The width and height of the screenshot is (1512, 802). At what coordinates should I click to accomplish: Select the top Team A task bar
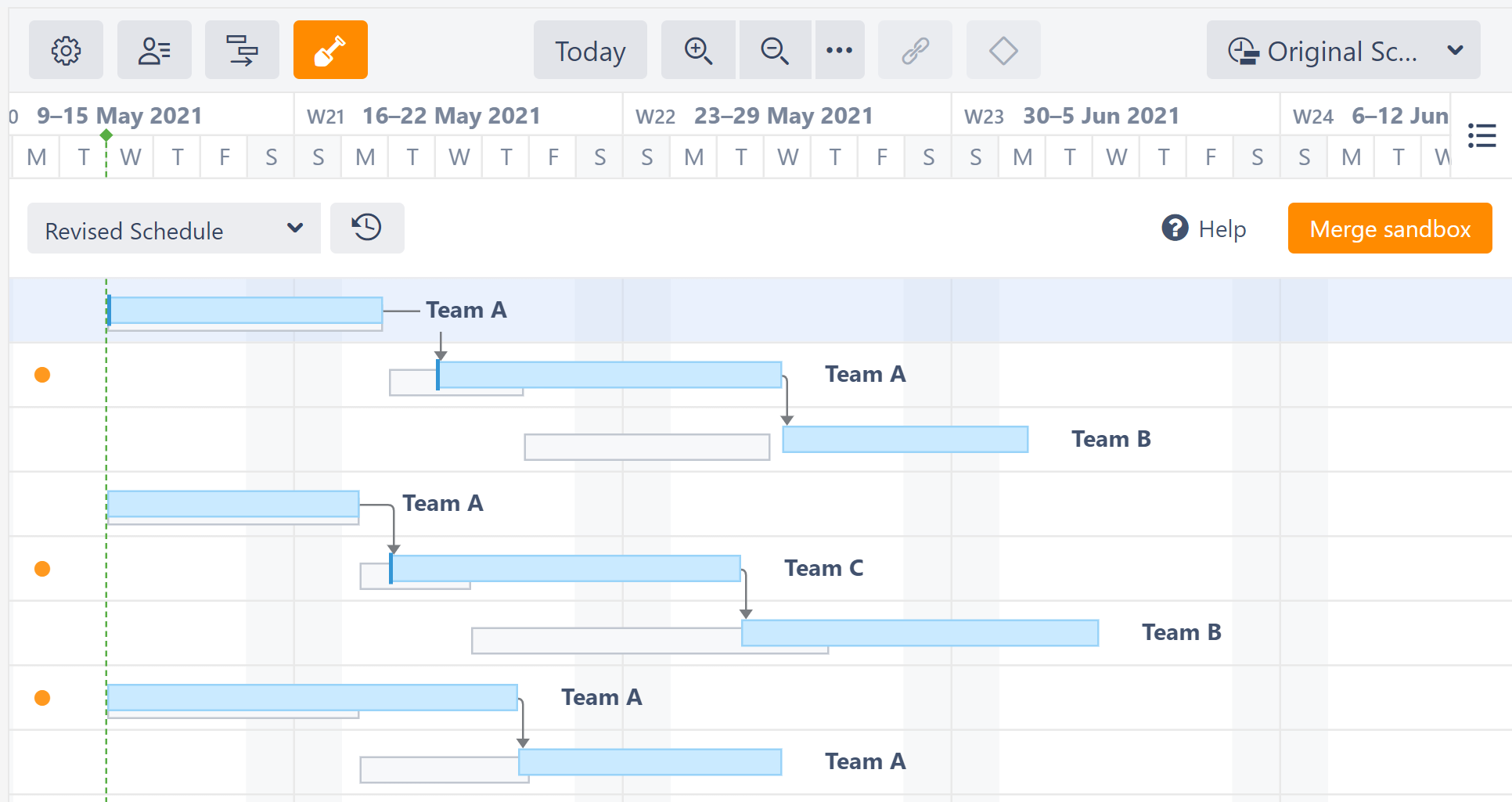246,310
